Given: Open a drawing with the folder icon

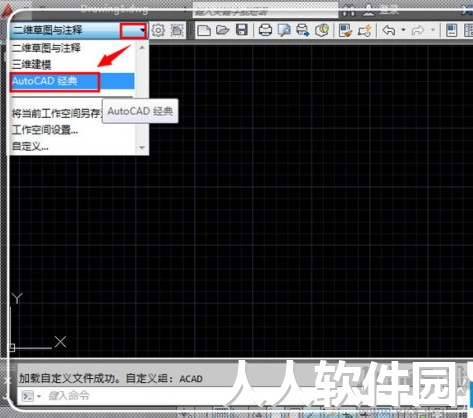Looking at the screenshot, I should coord(223,30).
